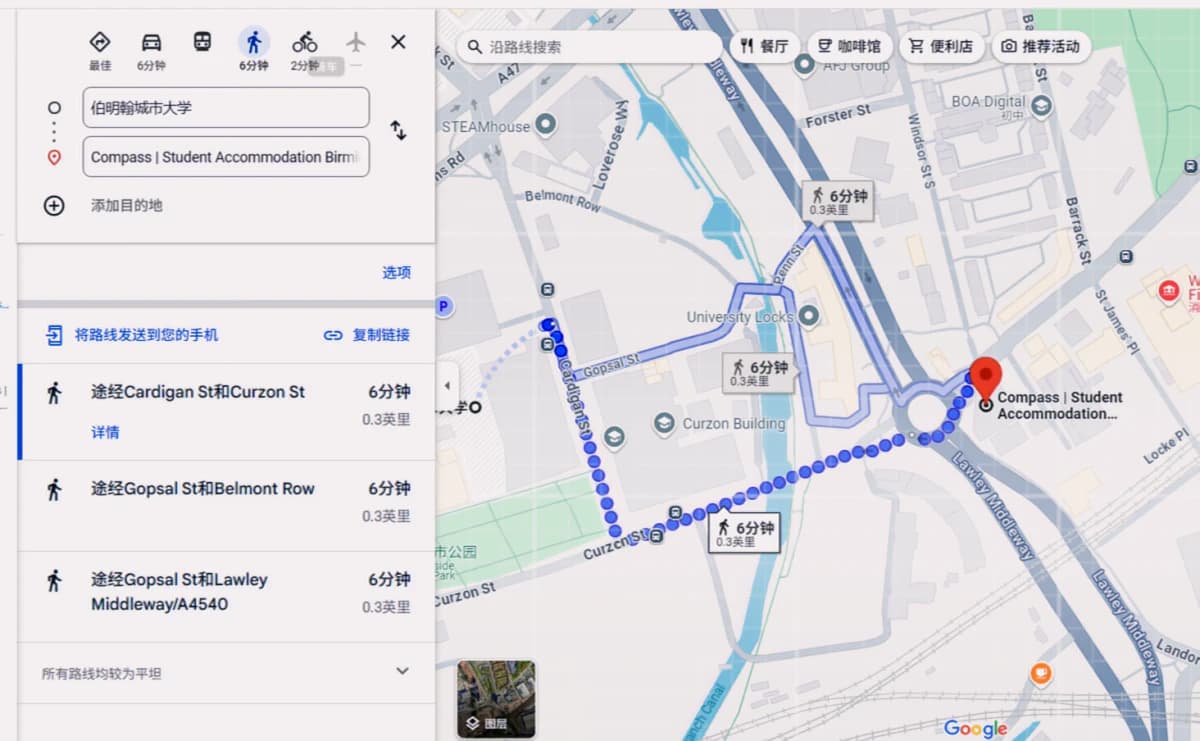Send directions to your phone link

click(132, 335)
